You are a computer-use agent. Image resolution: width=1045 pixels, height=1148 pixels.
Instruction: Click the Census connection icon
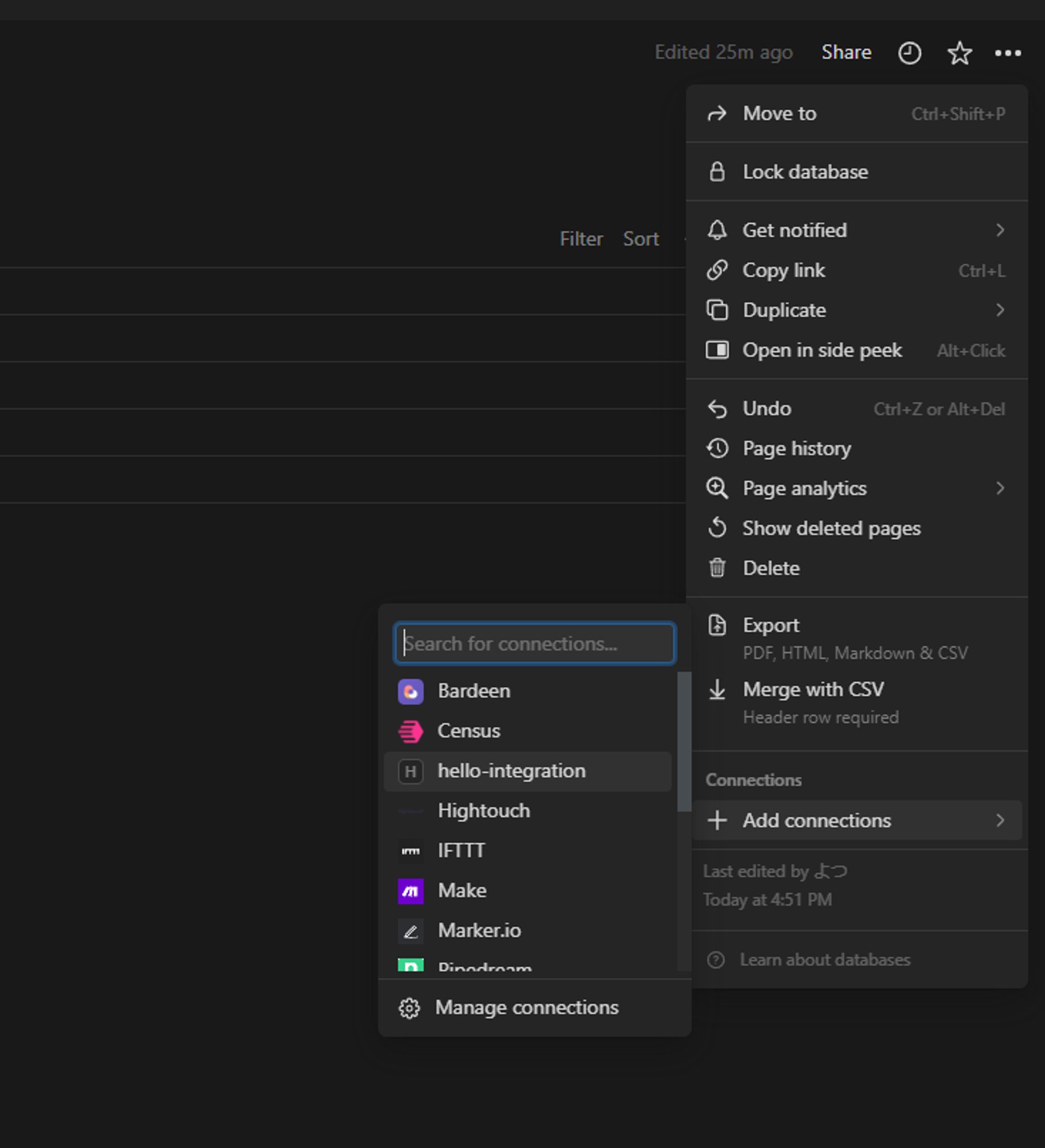pyautogui.click(x=410, y=731)
